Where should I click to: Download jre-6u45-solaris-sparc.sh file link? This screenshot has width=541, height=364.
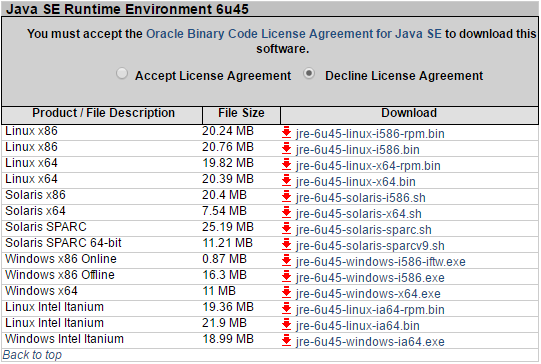point(364,230)
